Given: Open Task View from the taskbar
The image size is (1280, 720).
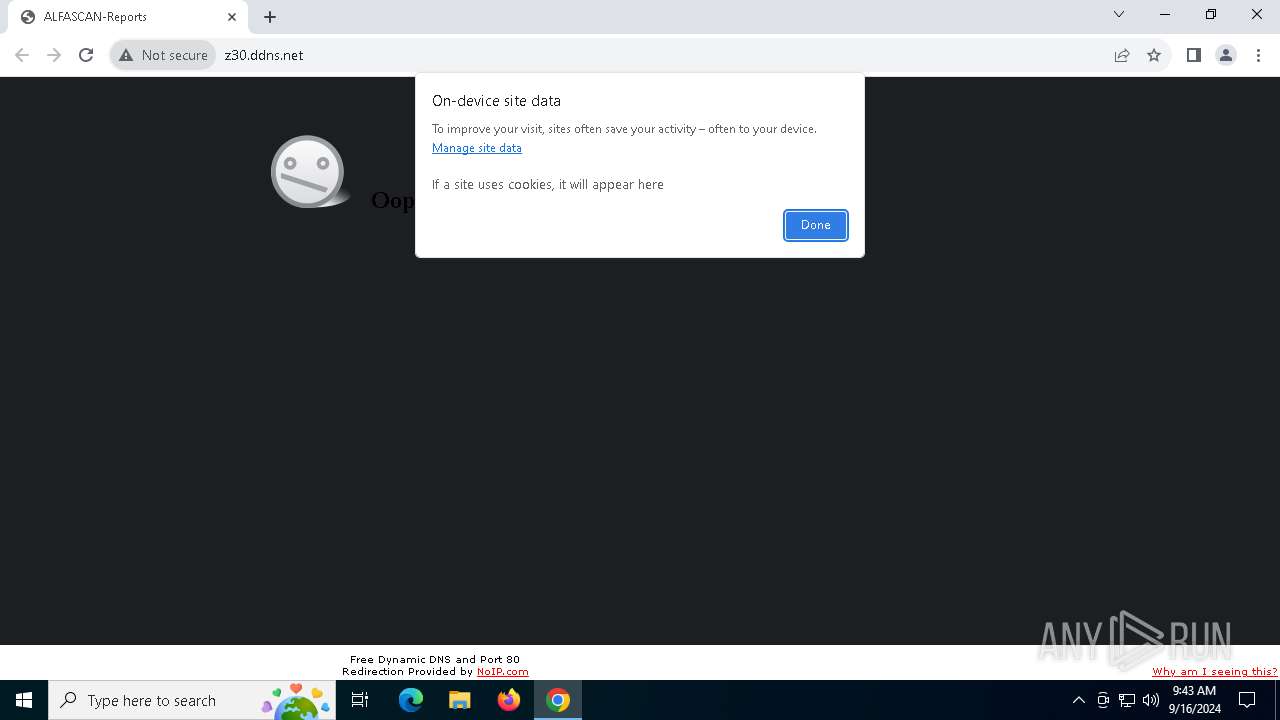Looking at the screenshot, I should [x=360, y=700].
